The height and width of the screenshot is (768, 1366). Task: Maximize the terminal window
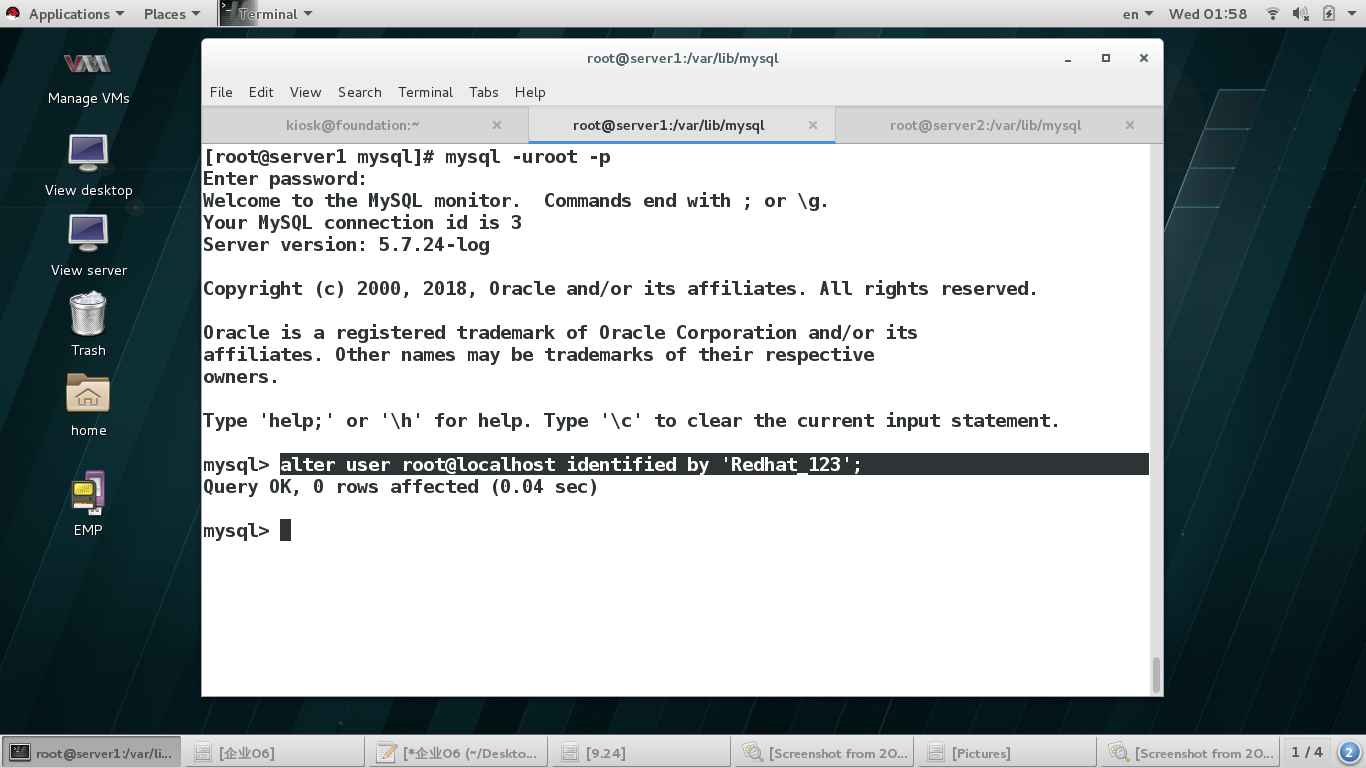pos(1106,58)
